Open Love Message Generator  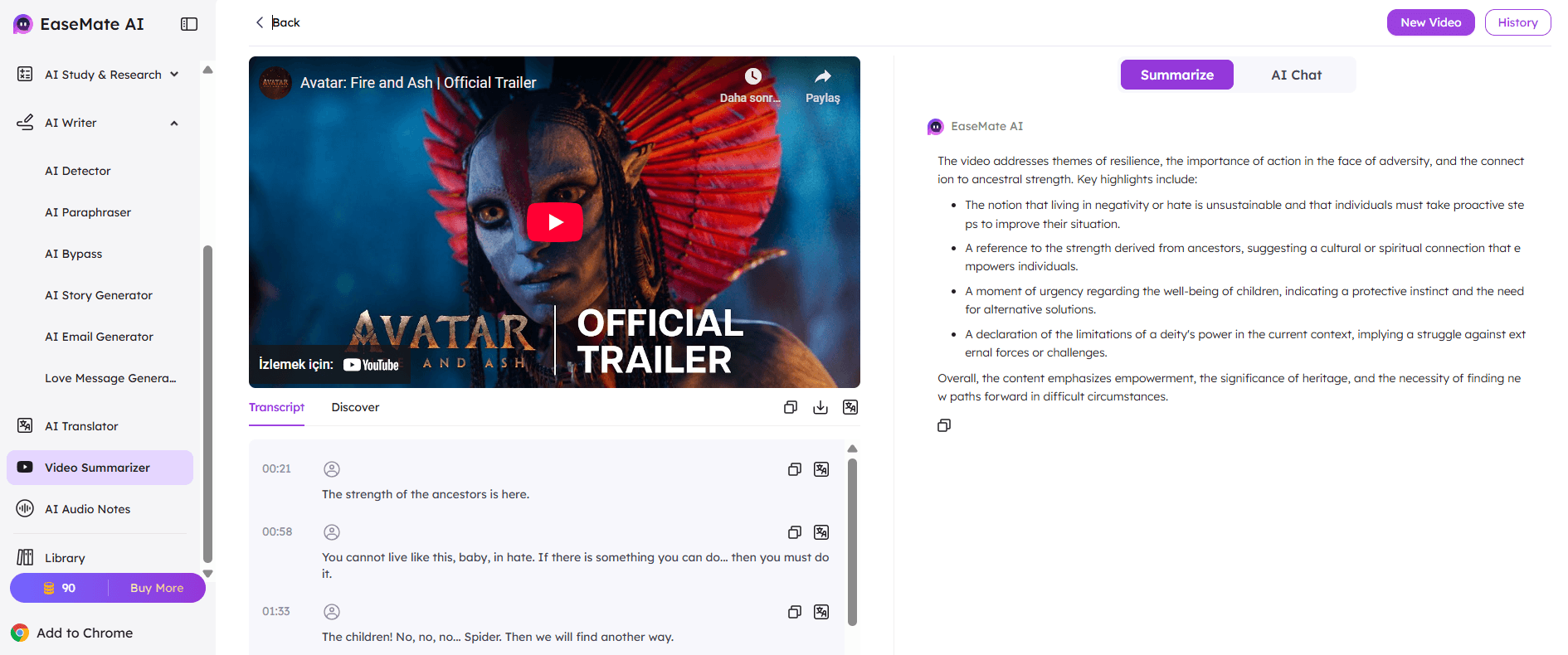coord(110,378)
